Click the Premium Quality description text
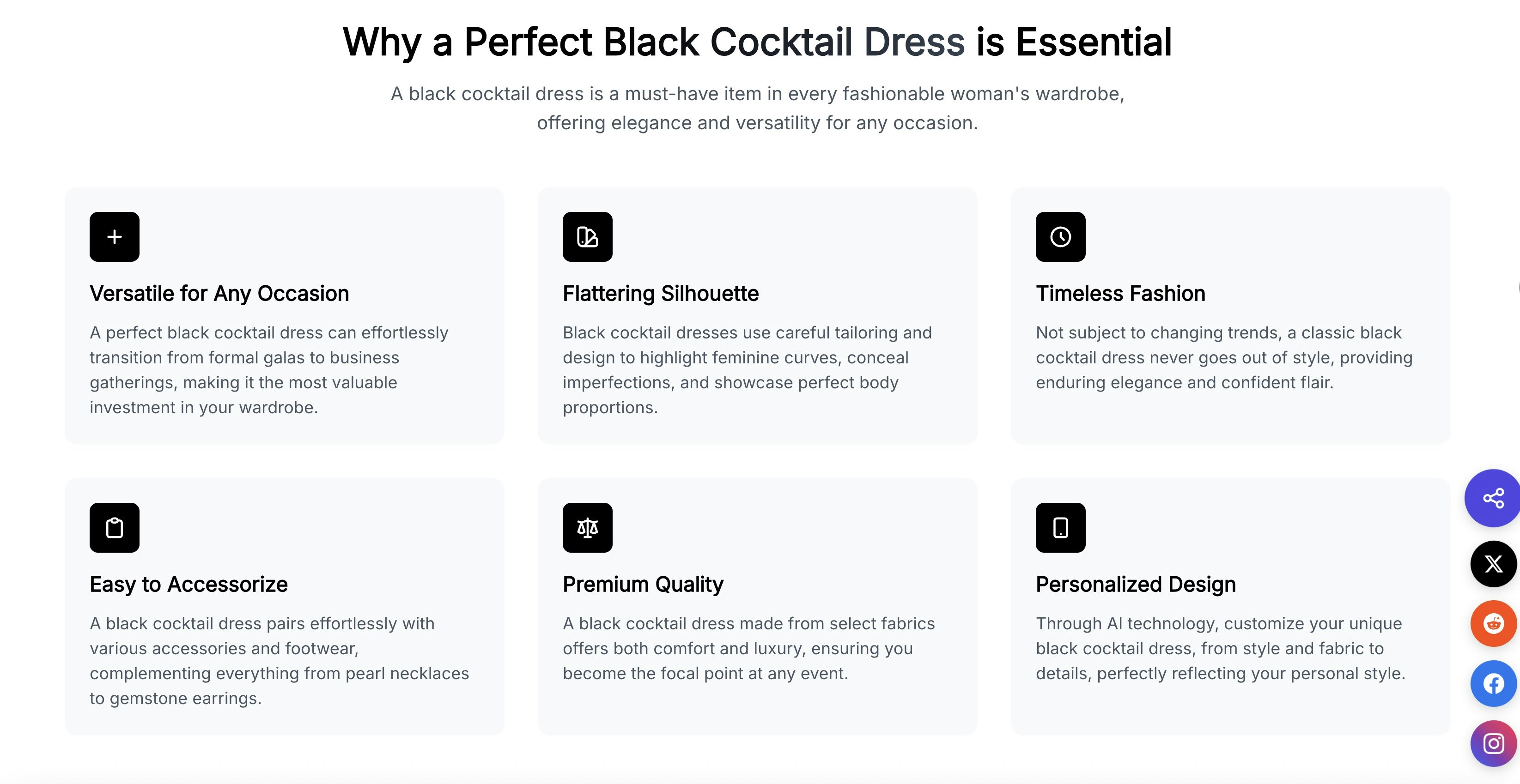 click(749, 648)
